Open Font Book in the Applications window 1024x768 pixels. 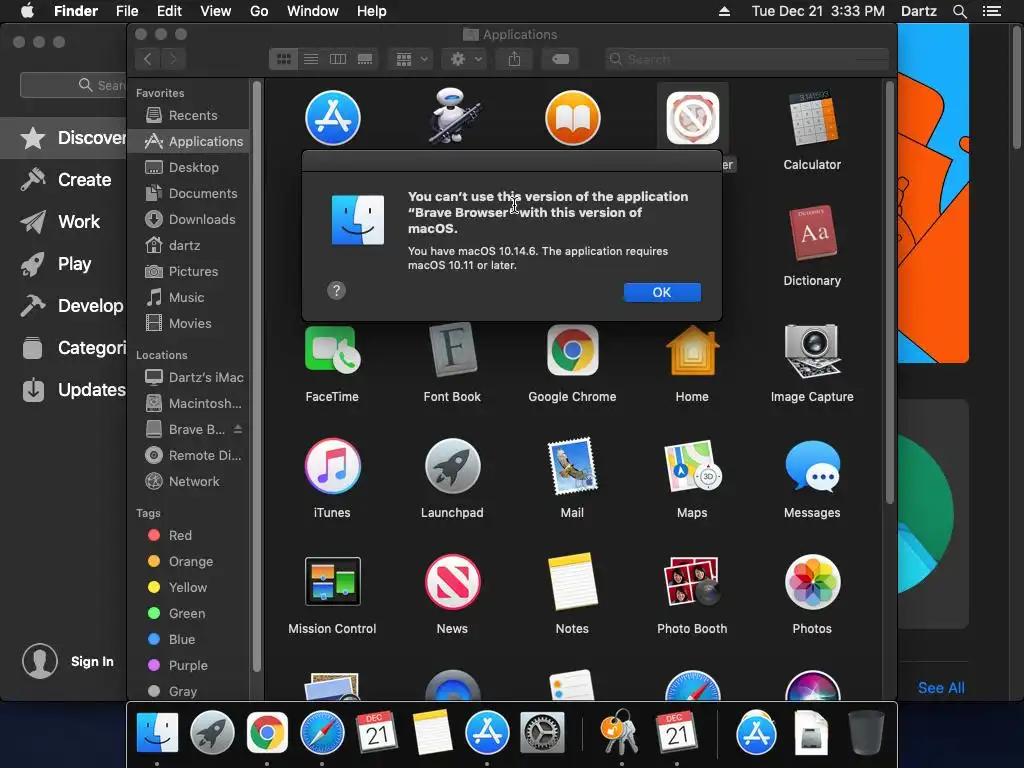click(452, 350)
